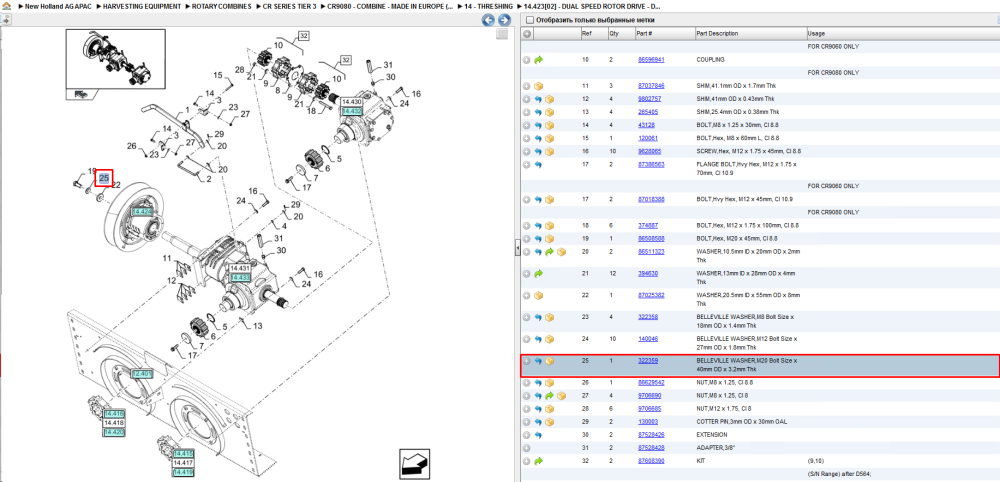Click the box icon in BELLEVILLE WASHER M12 row
The height and width of the screenshot is (482, 1000).
point(549,339)
